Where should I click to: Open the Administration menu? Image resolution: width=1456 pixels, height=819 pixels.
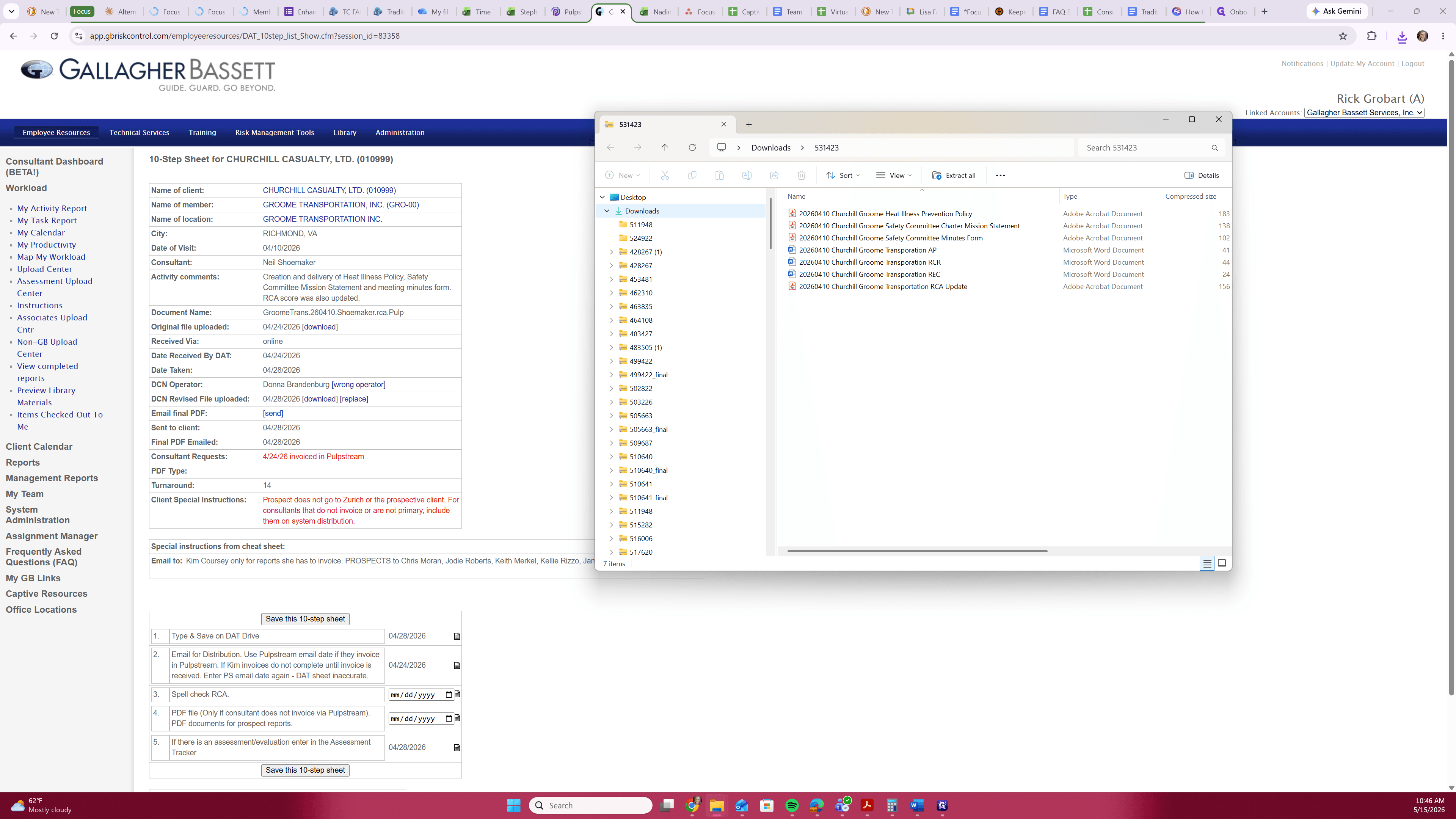tap(400, 132)
